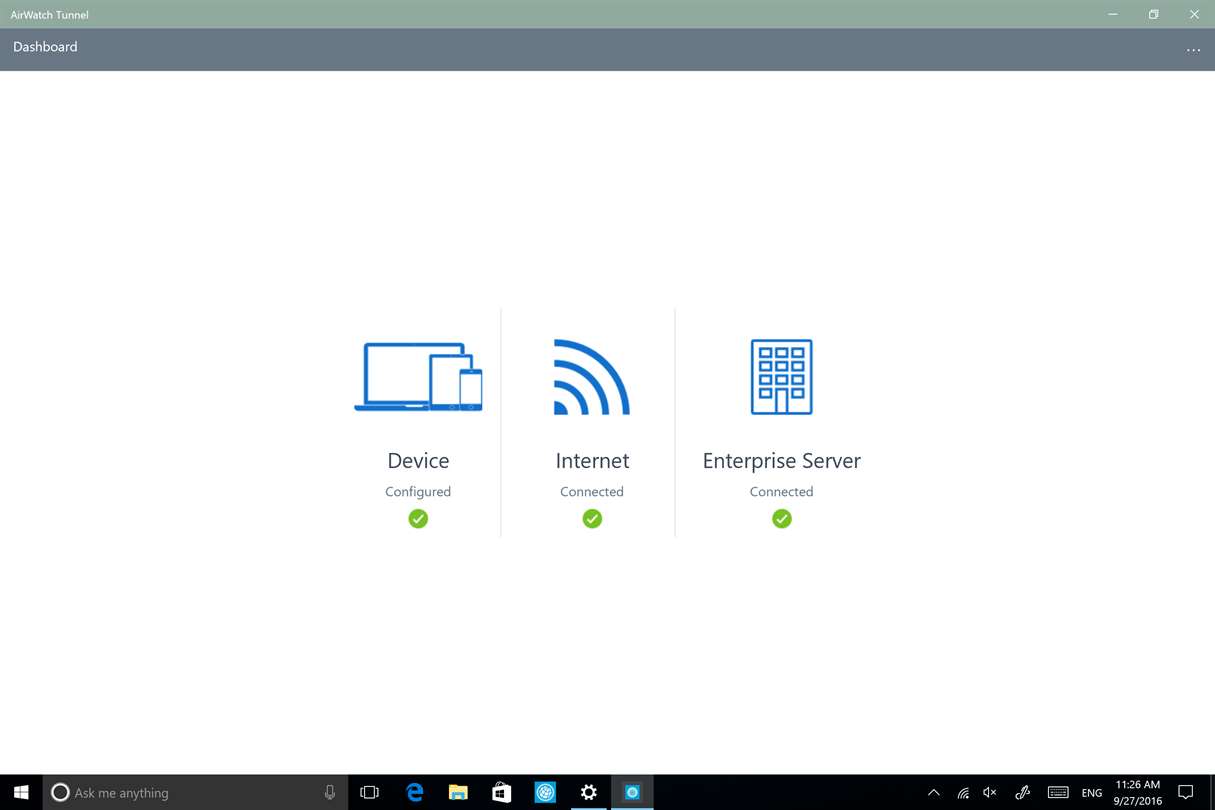The image size is (1215, 810).
Task: Click the ENG language indicator
Action: pyautogui.click(x=1092, y=792)
